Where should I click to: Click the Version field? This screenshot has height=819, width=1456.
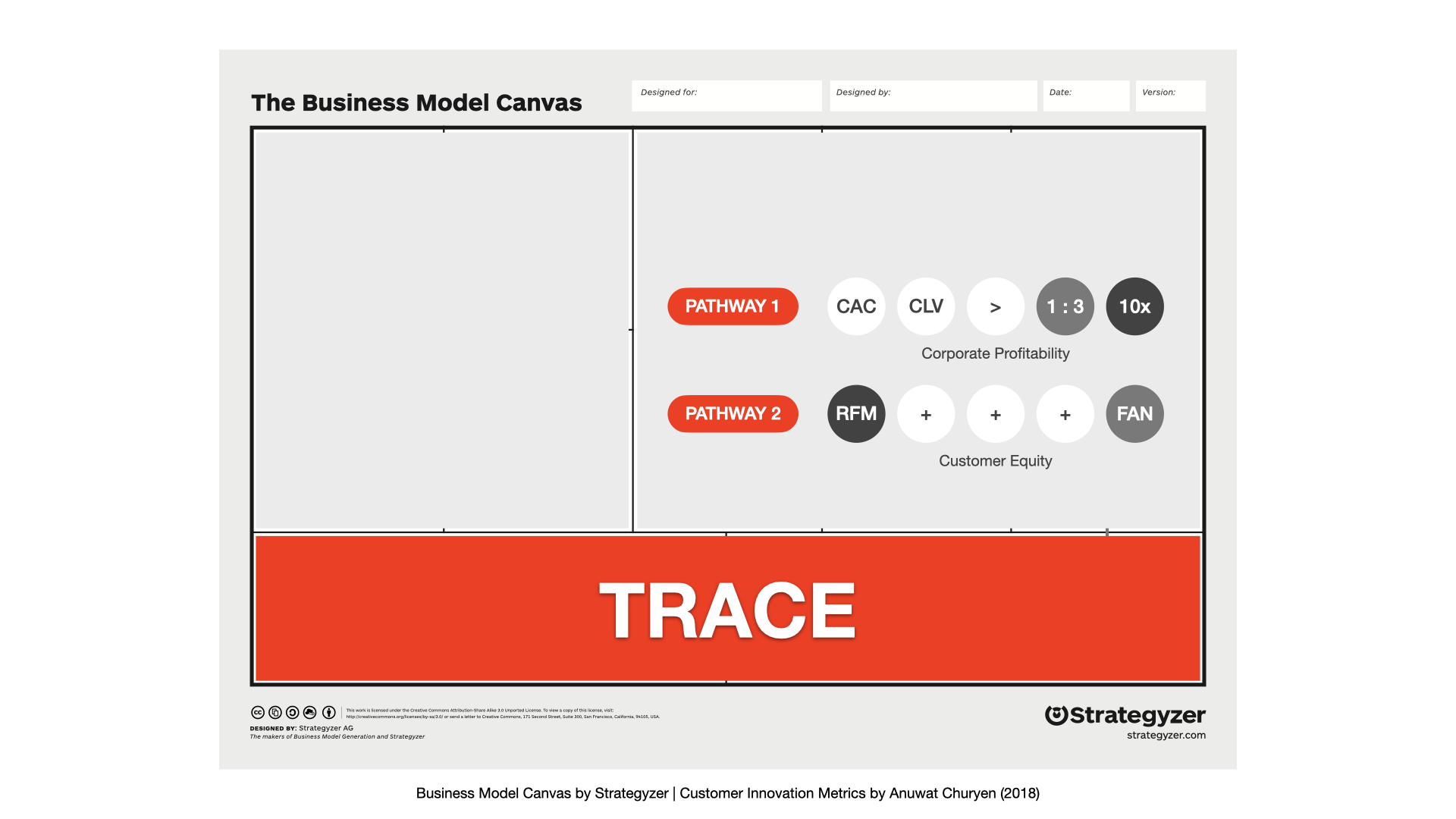(x=1170, y=96)
